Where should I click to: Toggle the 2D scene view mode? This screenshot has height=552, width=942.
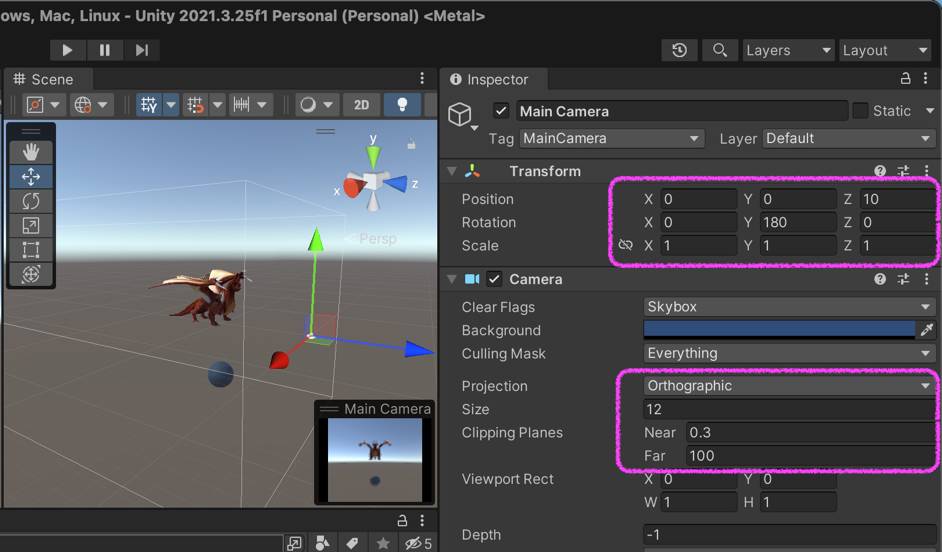click(x=361, y=105)
